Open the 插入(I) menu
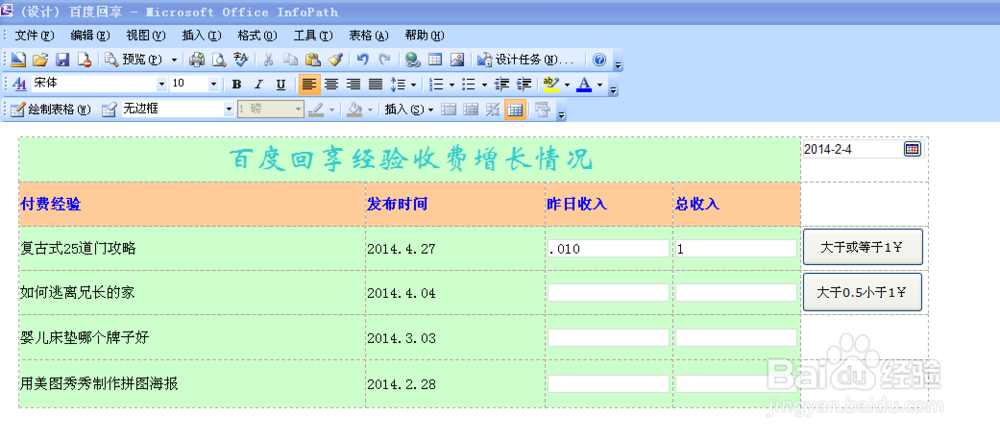 click(x=201, y=35)
